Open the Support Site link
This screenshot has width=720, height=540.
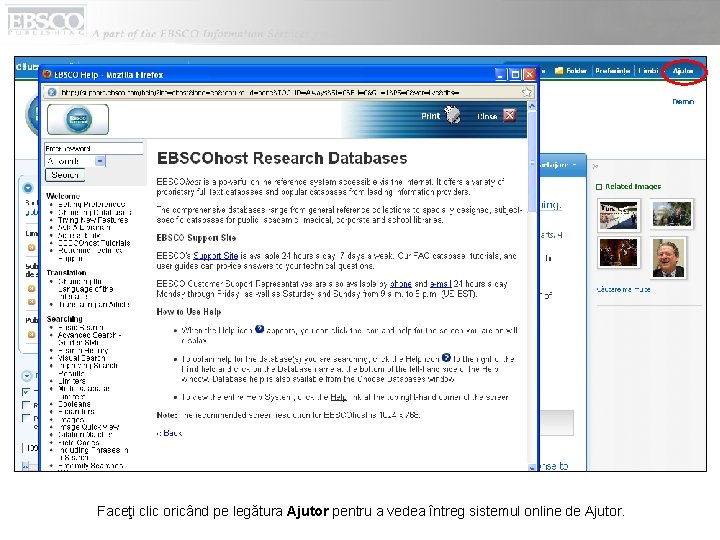pyautogui.click(x=215, y=256)
